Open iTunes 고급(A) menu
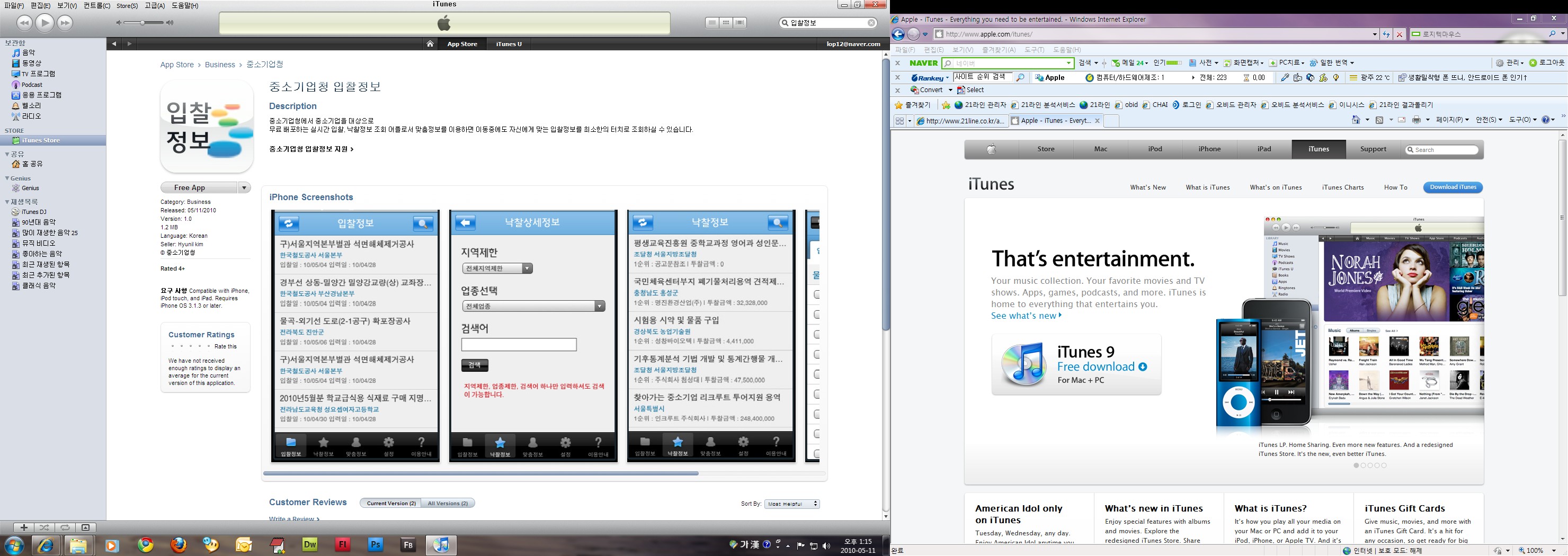 [x=155, y=5]
